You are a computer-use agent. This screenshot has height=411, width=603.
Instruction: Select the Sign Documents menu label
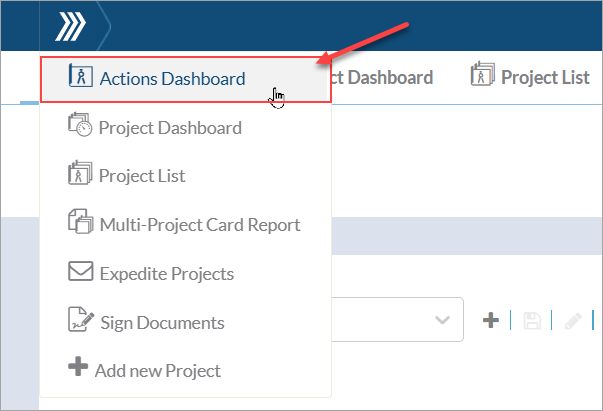162,322
